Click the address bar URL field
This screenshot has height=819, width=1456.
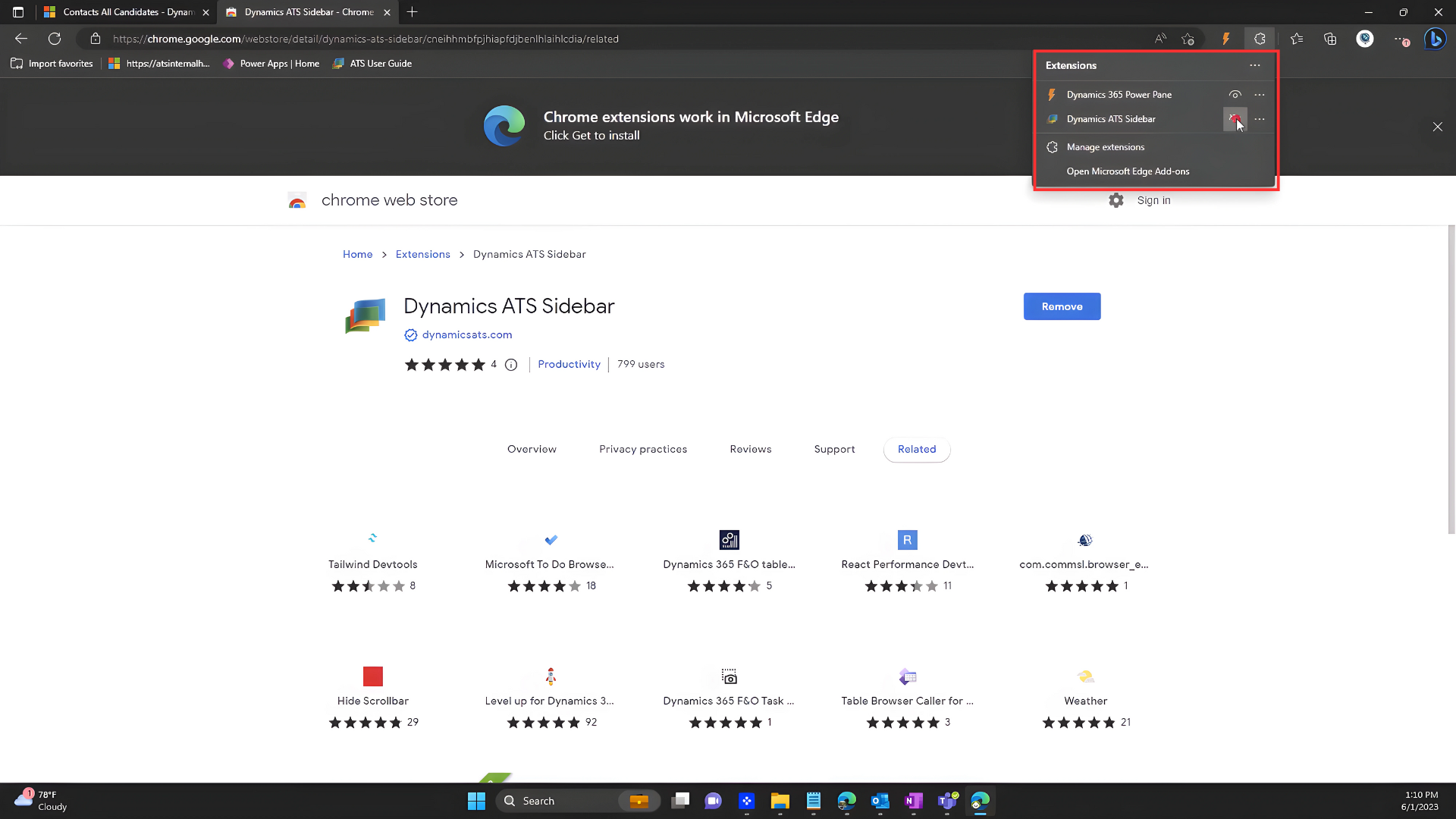coord(366,39)
